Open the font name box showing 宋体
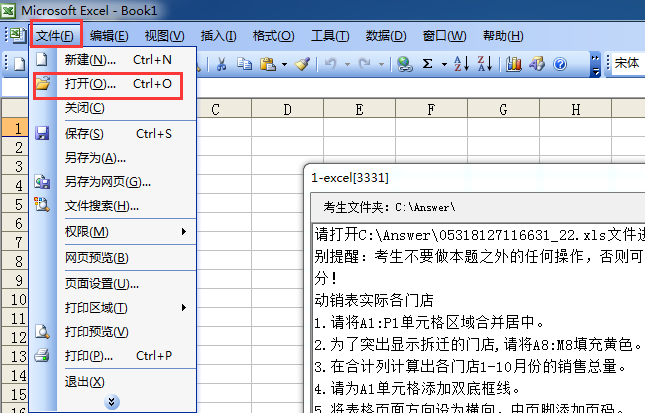 point(627,64)
